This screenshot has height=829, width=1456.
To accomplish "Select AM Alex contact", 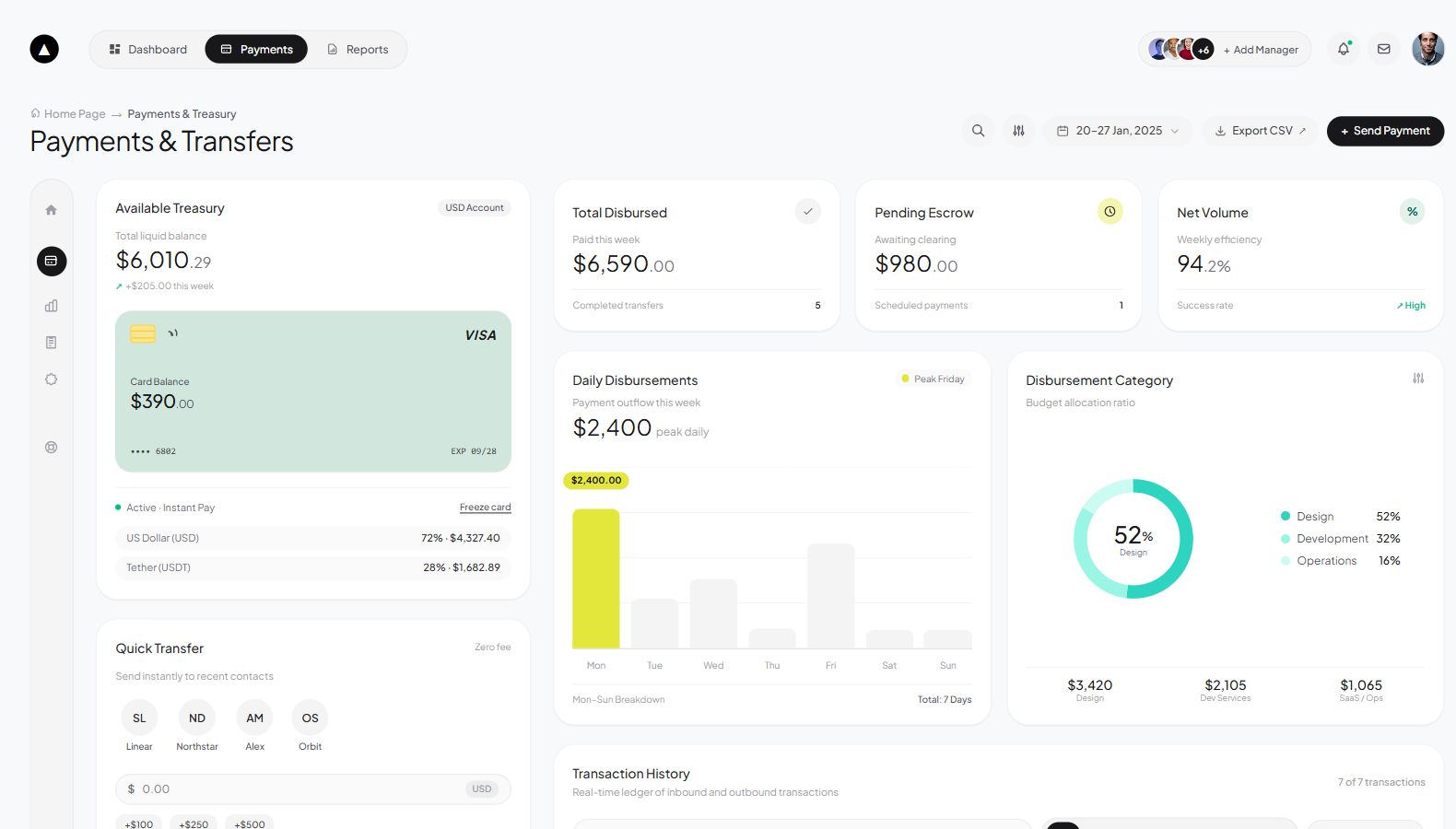I will pos(255,726).
